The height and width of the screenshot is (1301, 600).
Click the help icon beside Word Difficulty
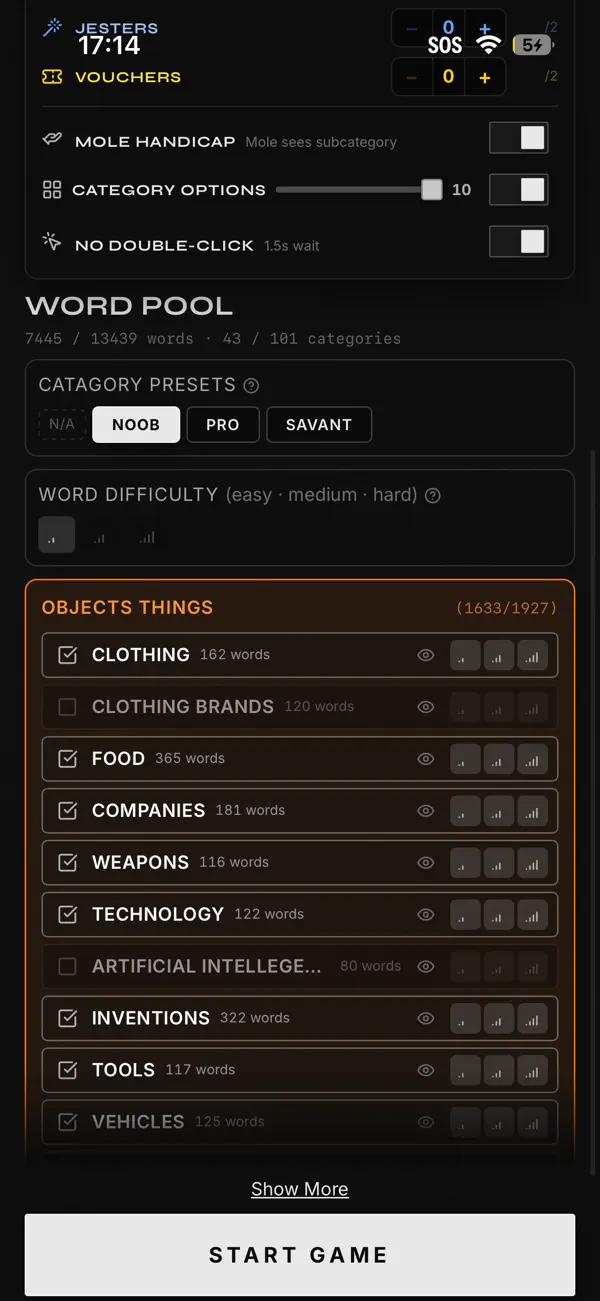(x=433, y=495)
